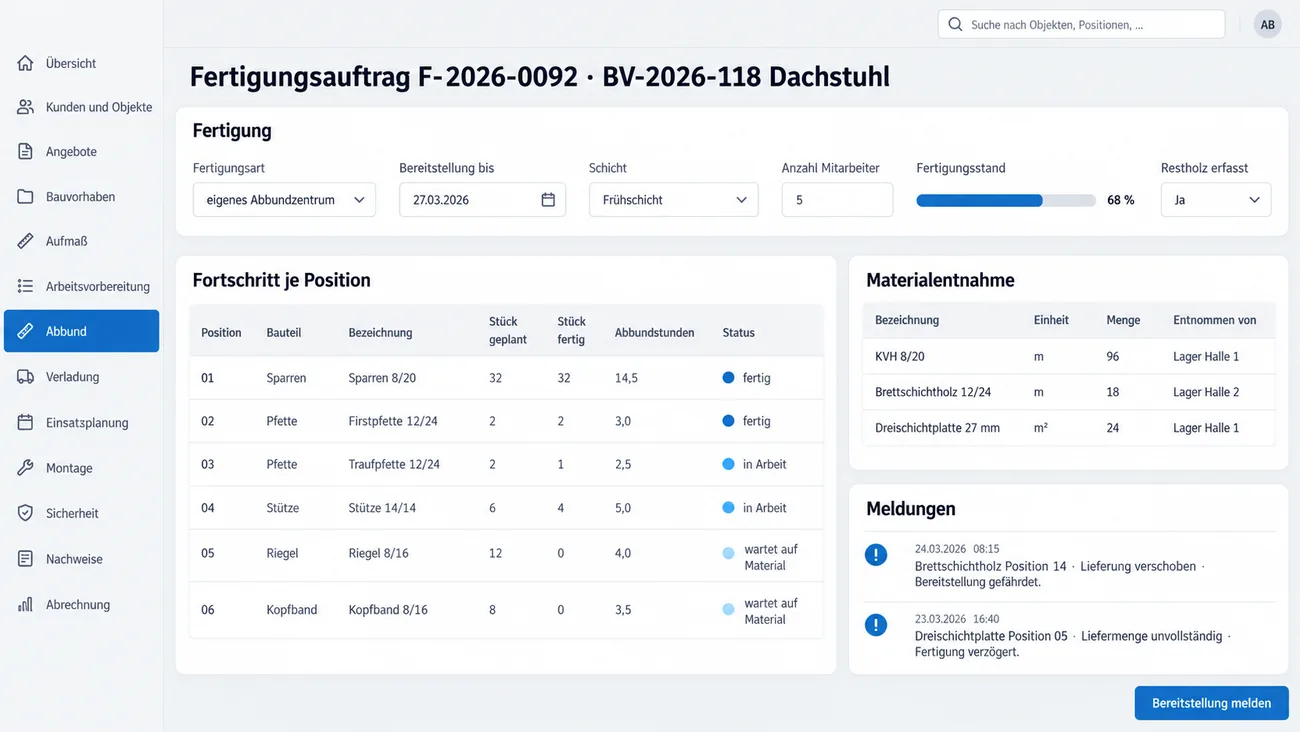This screenshot has width=1300, height=732.
Task: Click the Angebote document icon
Action: (26, 152)
